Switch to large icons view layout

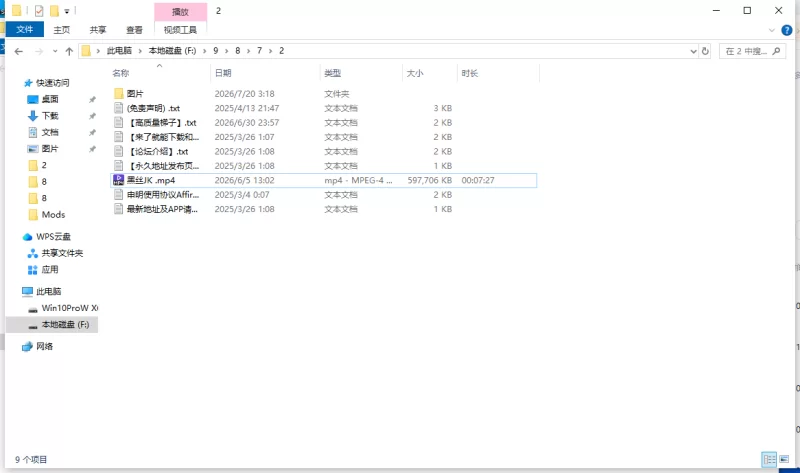(x=784, y=459)
